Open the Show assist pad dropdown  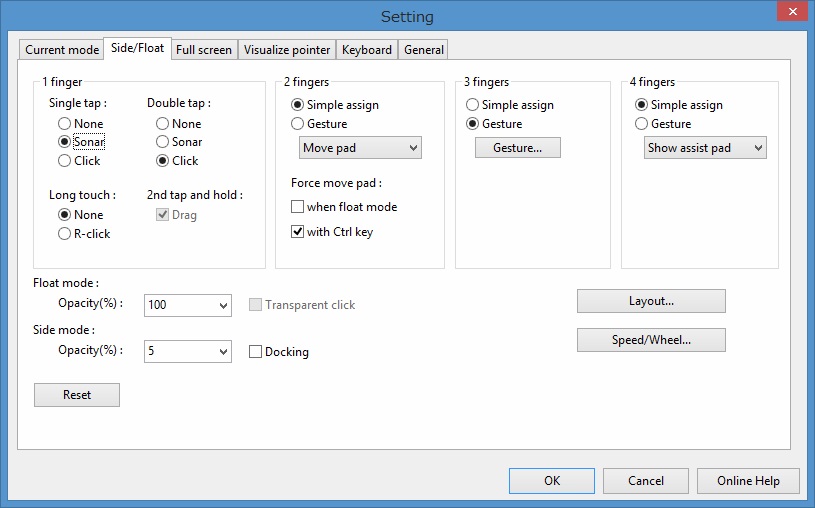click(x=705, y=148)
